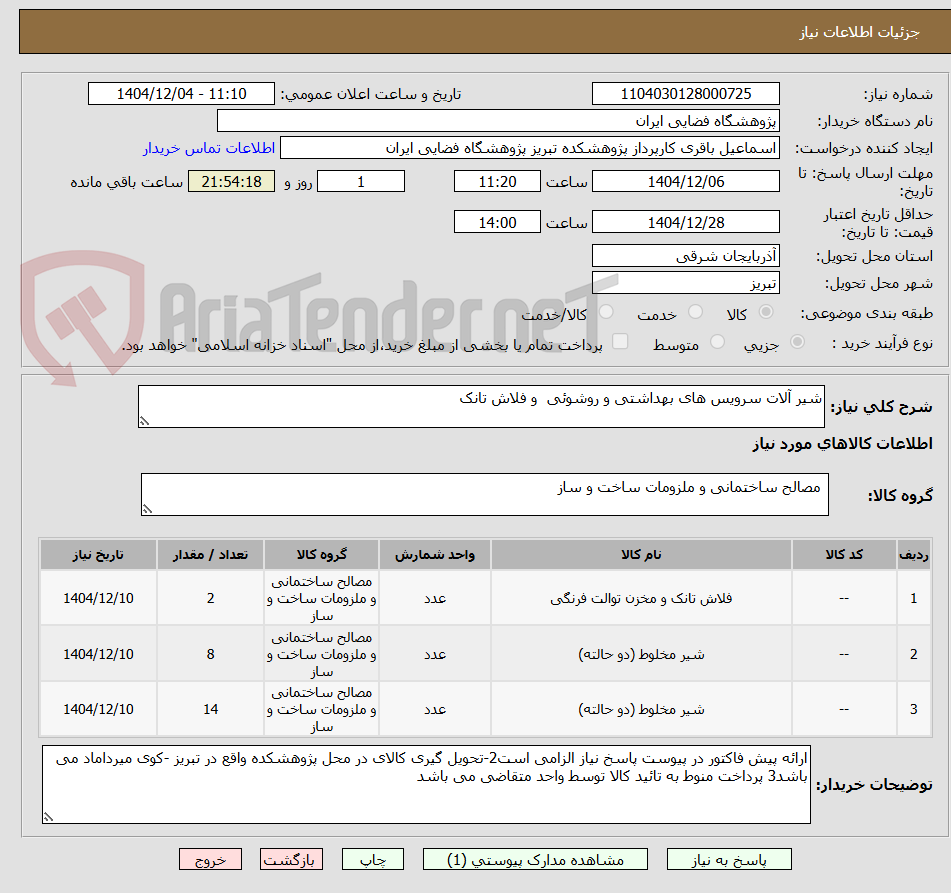Click the quantity 14 in row 3
This screenshot has height=893, width=951.
click(210, 709)
